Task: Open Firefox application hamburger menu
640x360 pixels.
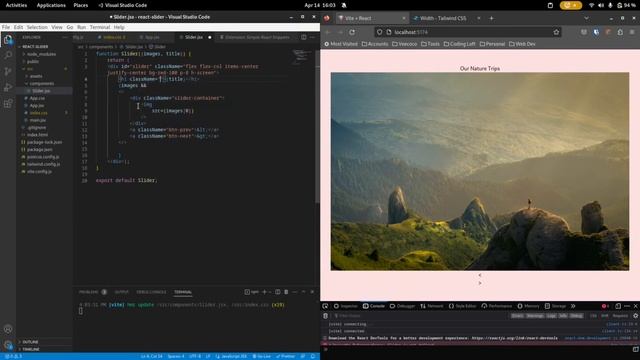Action: [x=632, y=32]
